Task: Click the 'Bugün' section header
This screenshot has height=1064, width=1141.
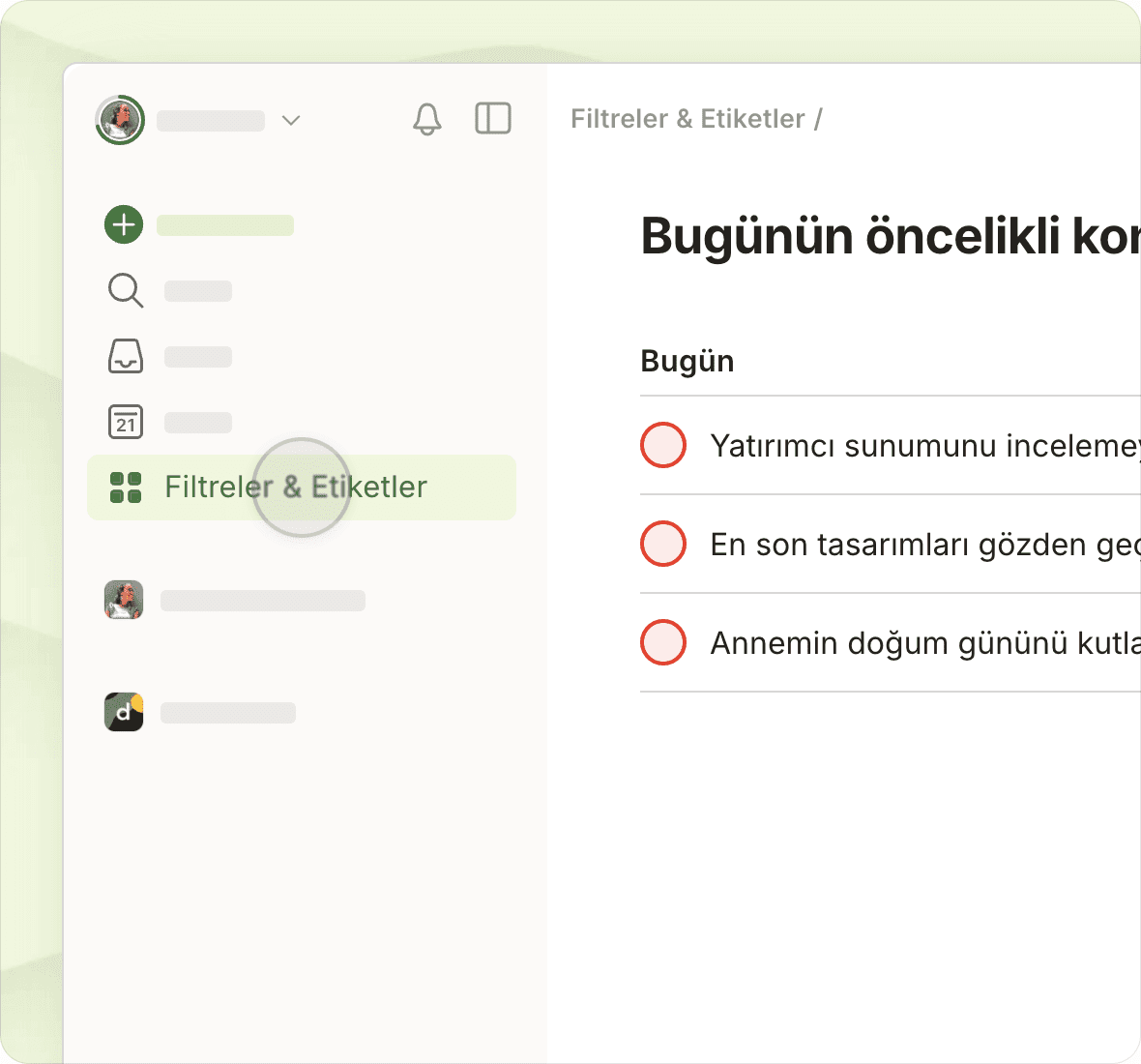Action: [x=688, y=362]
